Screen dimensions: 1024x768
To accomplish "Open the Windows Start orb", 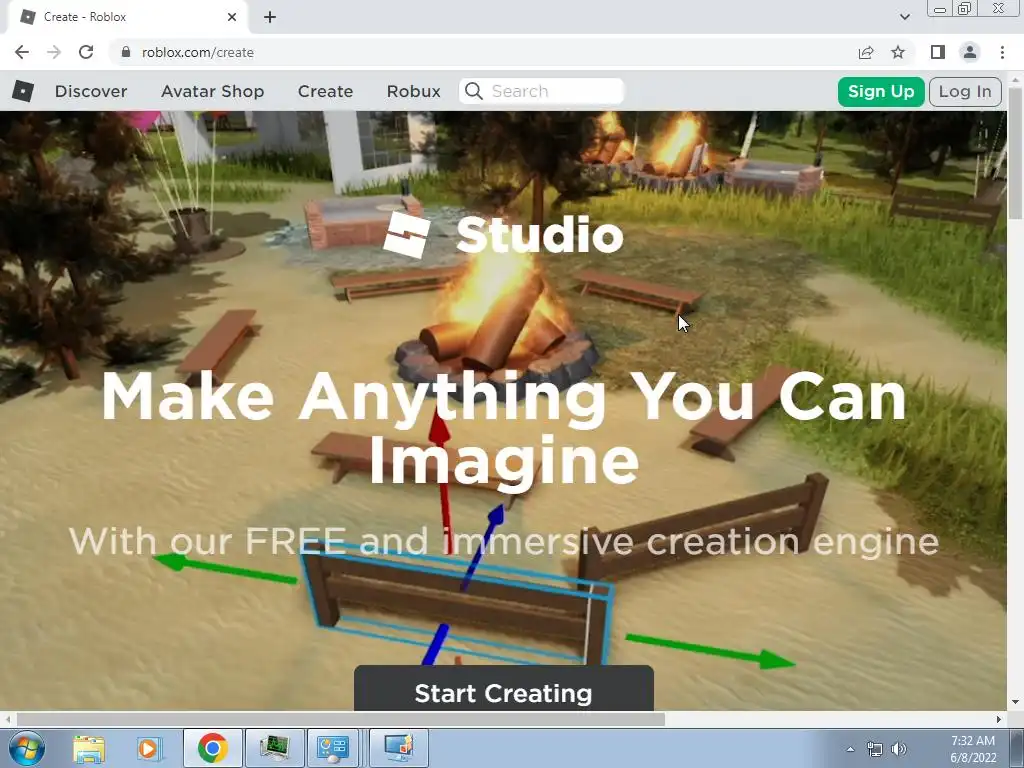I will 27,748.
